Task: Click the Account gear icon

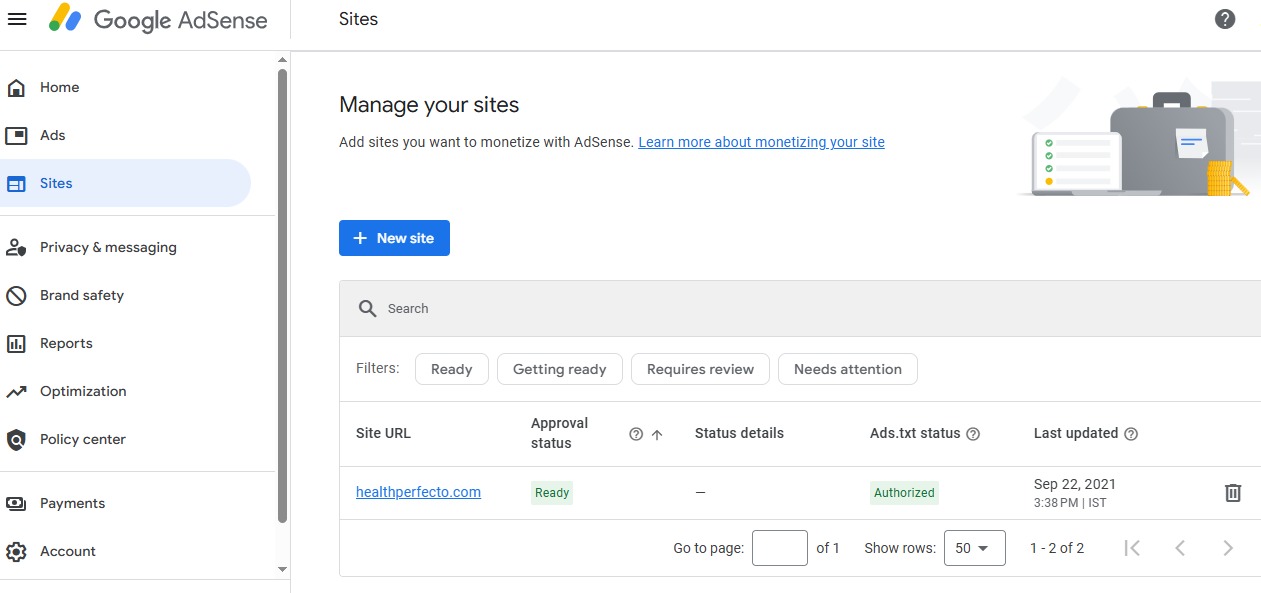Action: pos(16,552)
